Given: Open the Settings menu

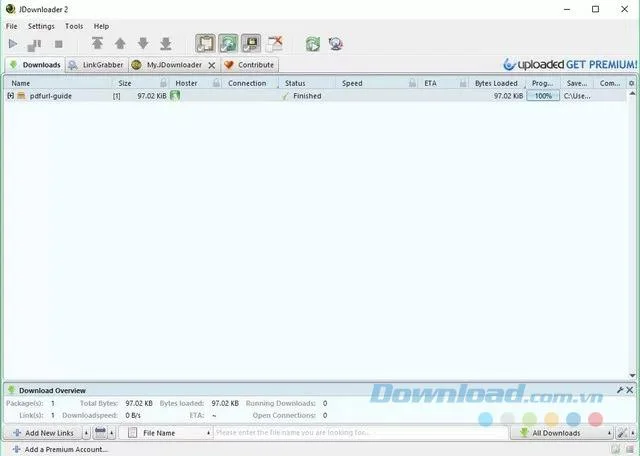Looking at the screenshot, I should point(41,26).
